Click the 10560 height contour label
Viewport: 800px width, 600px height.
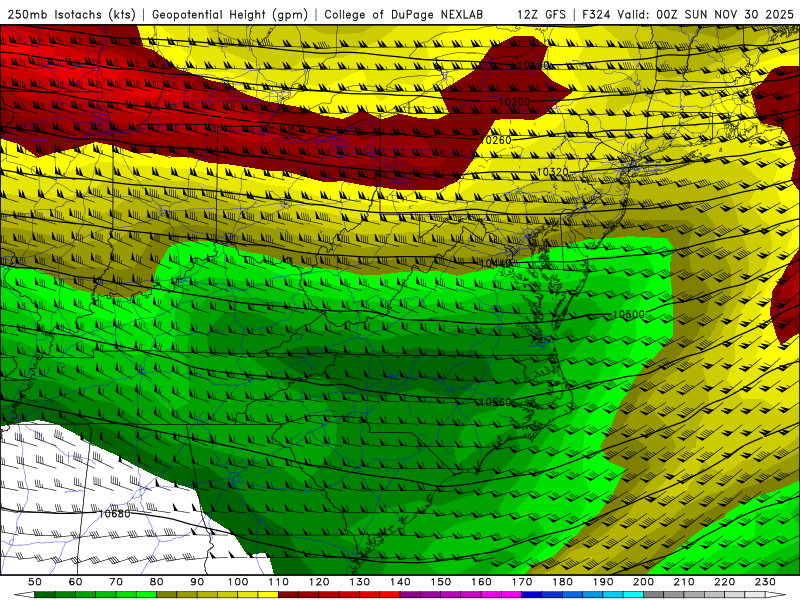pyautogui.click(x=495, y=402)
